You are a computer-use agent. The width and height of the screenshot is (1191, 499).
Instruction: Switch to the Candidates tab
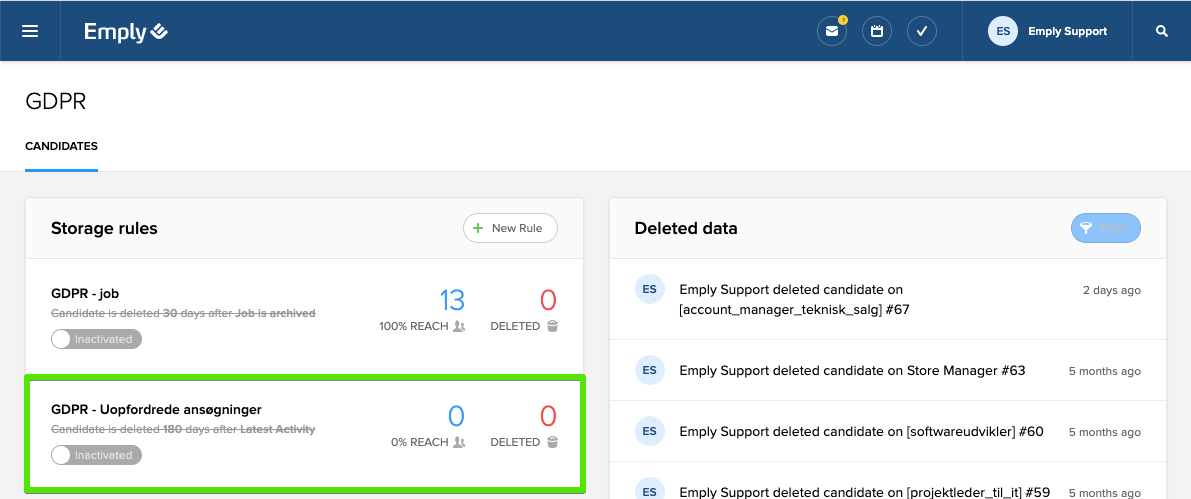click(61, 146)
